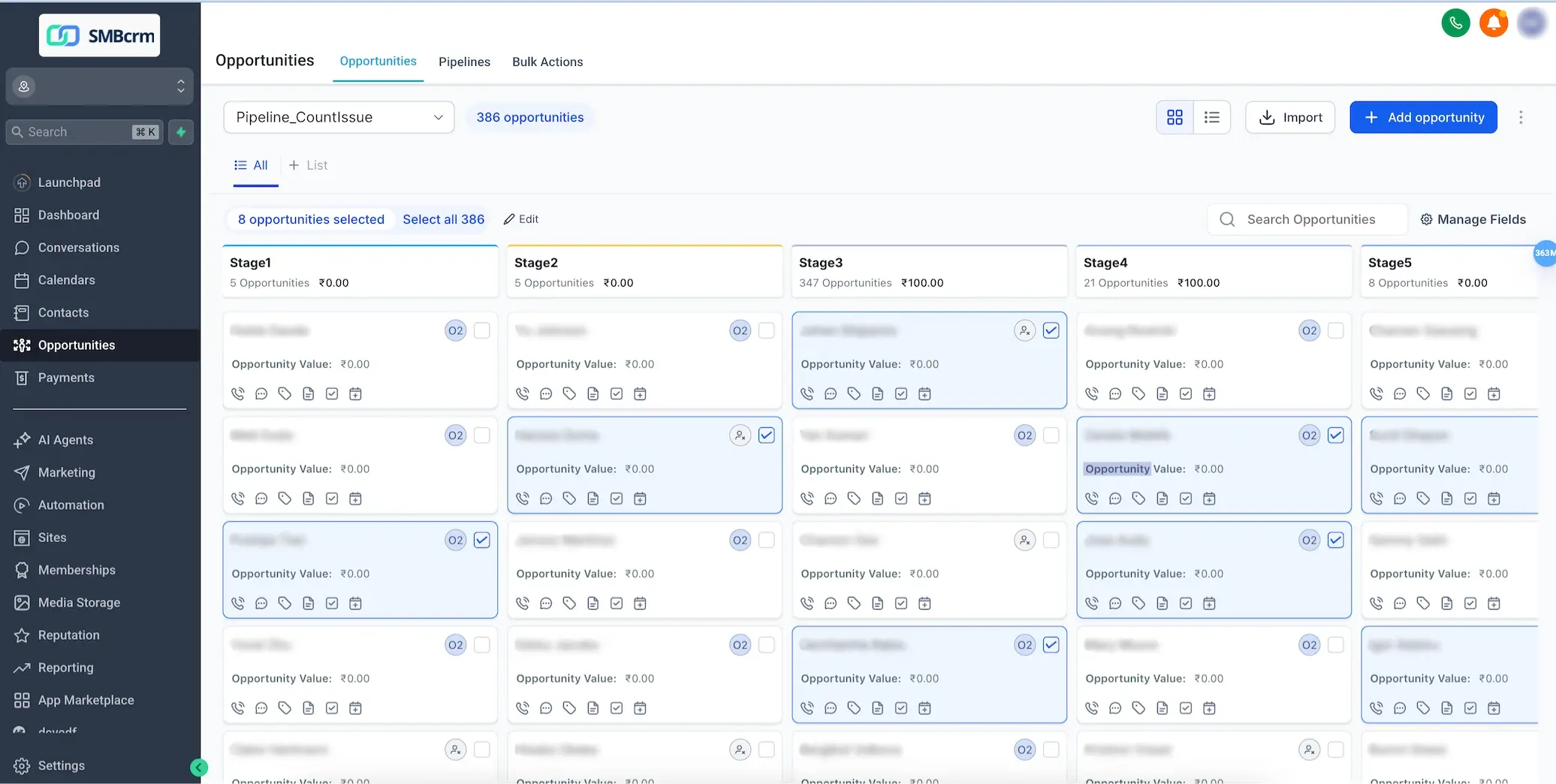Click Select all 386 link
This screenshot has width=1556, height=784.
[443, 219]
